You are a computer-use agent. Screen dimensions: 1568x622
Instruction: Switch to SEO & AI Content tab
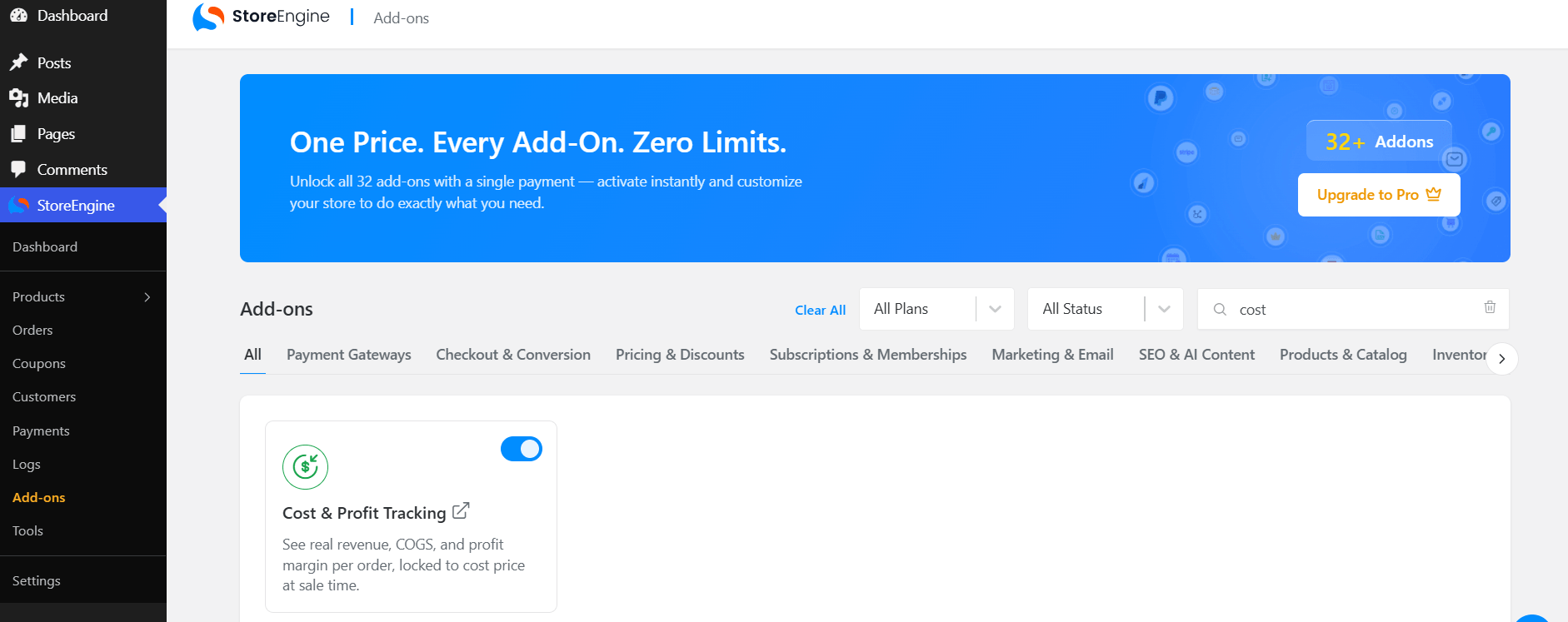[x=1196, y=355]
